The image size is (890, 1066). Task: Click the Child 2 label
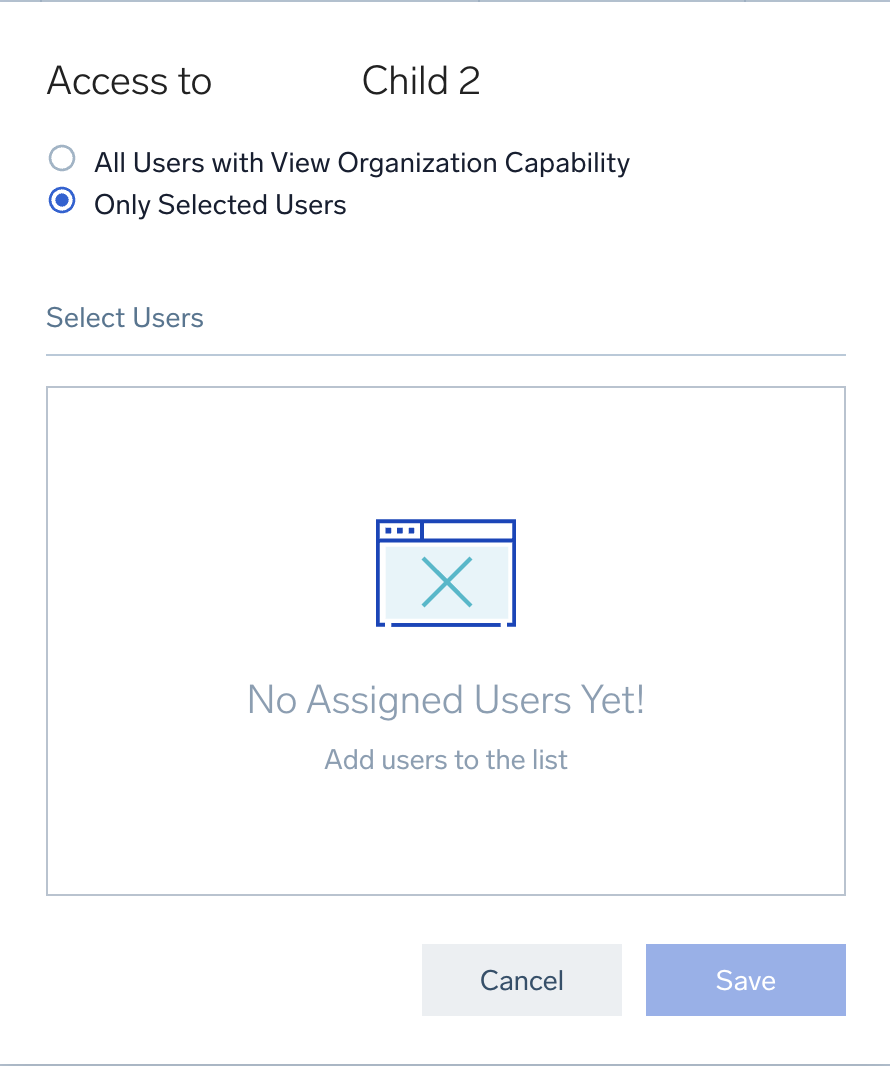[x=421, y=81]
